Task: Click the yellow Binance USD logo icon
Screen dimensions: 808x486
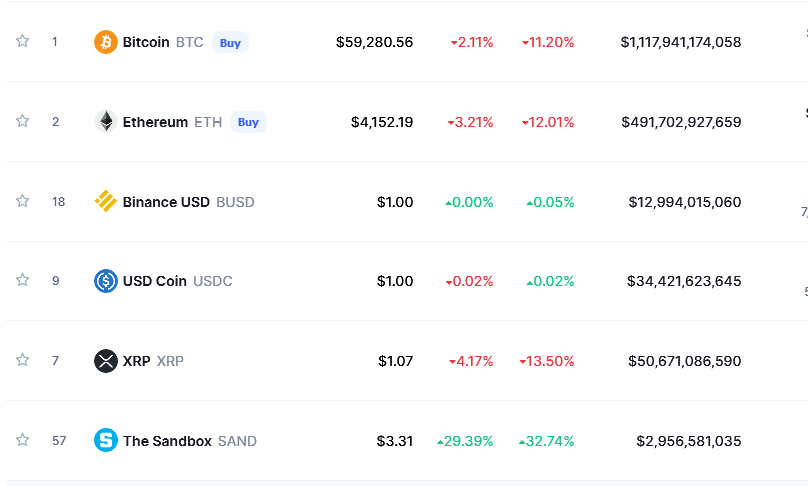Action: (106, 202)
